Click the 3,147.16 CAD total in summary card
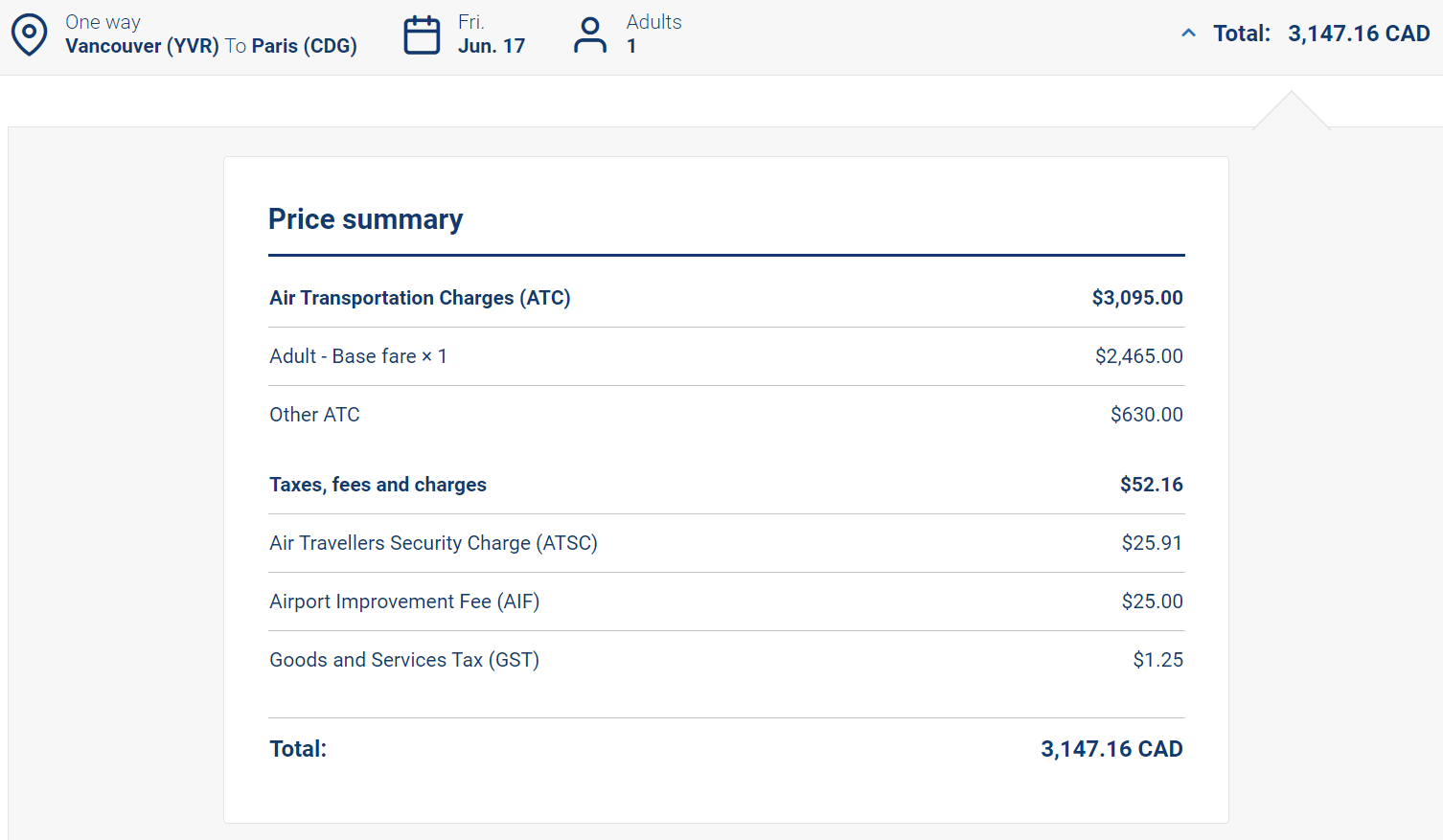The image size is (1443, 840). pos(1111,749)
